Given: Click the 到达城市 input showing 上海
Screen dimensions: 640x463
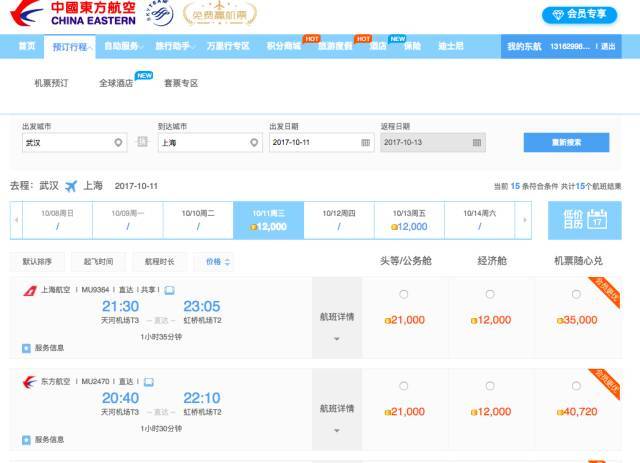Looking at the screenshot, I should (x=210, y=142).
